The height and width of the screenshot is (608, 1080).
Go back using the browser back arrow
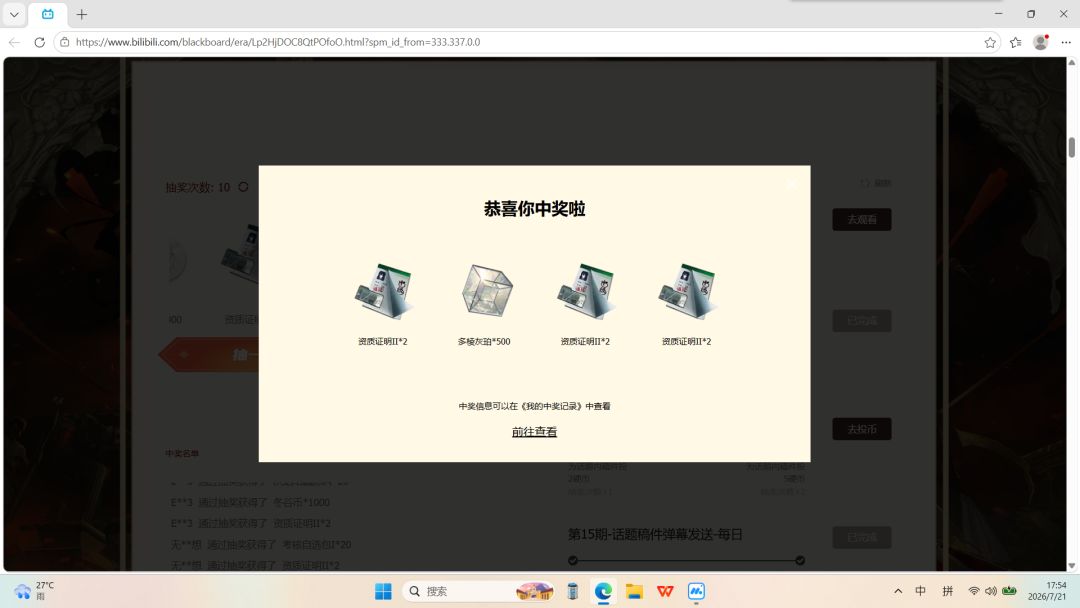point(14,42)
